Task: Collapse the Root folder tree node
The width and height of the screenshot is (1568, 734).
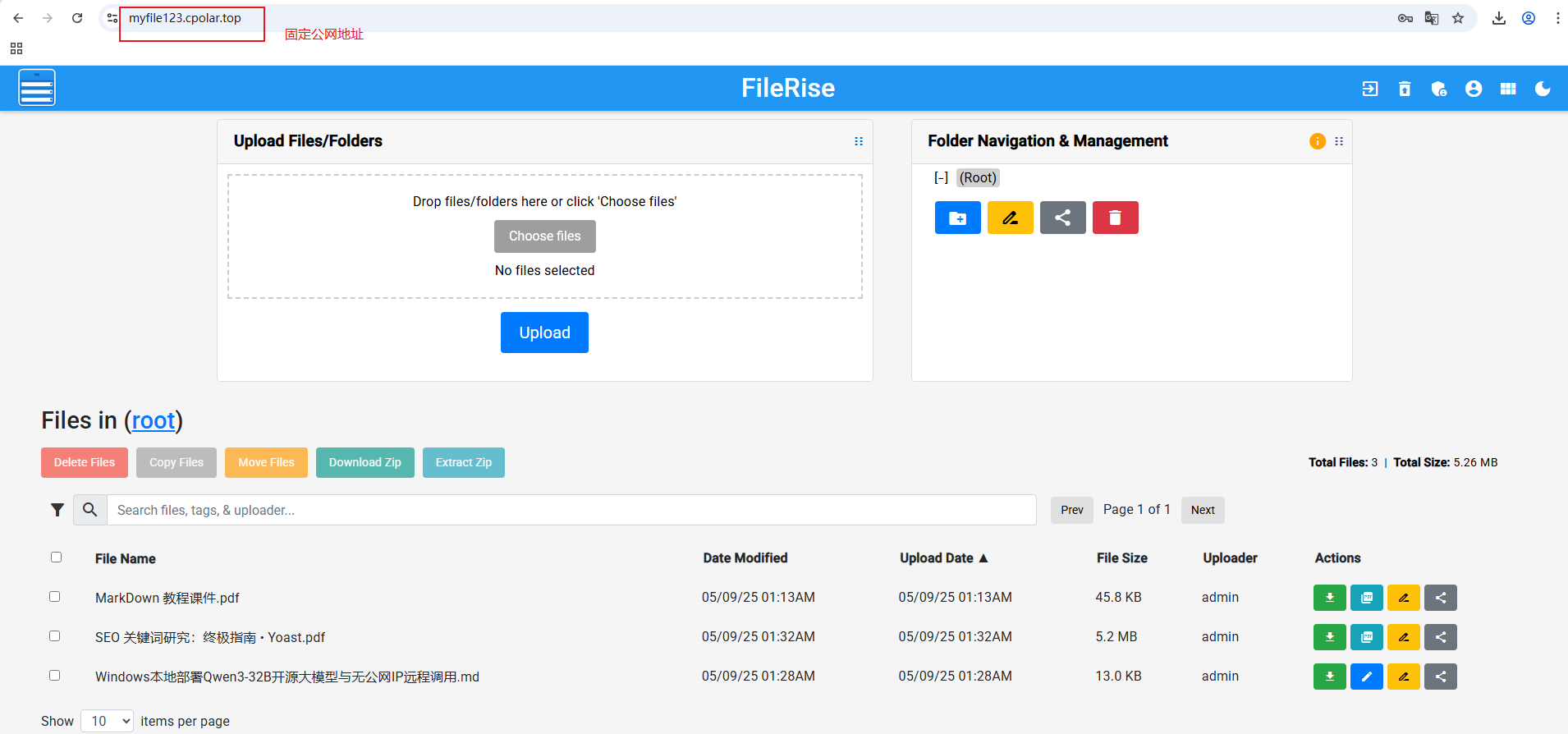Action: tap(941, 178)
